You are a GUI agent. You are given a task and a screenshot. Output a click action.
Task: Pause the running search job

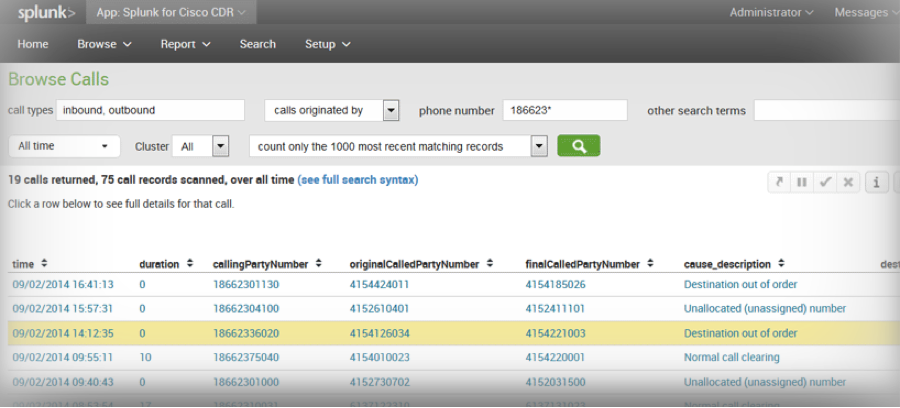pos(801,182)
